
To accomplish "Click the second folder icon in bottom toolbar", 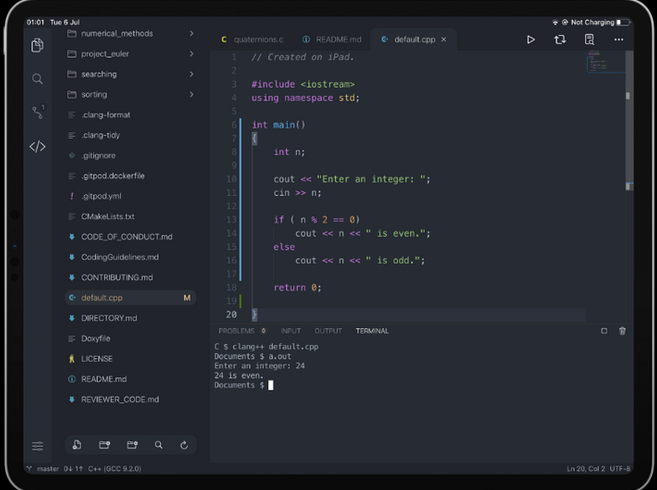I will click(x=132, y=445).
